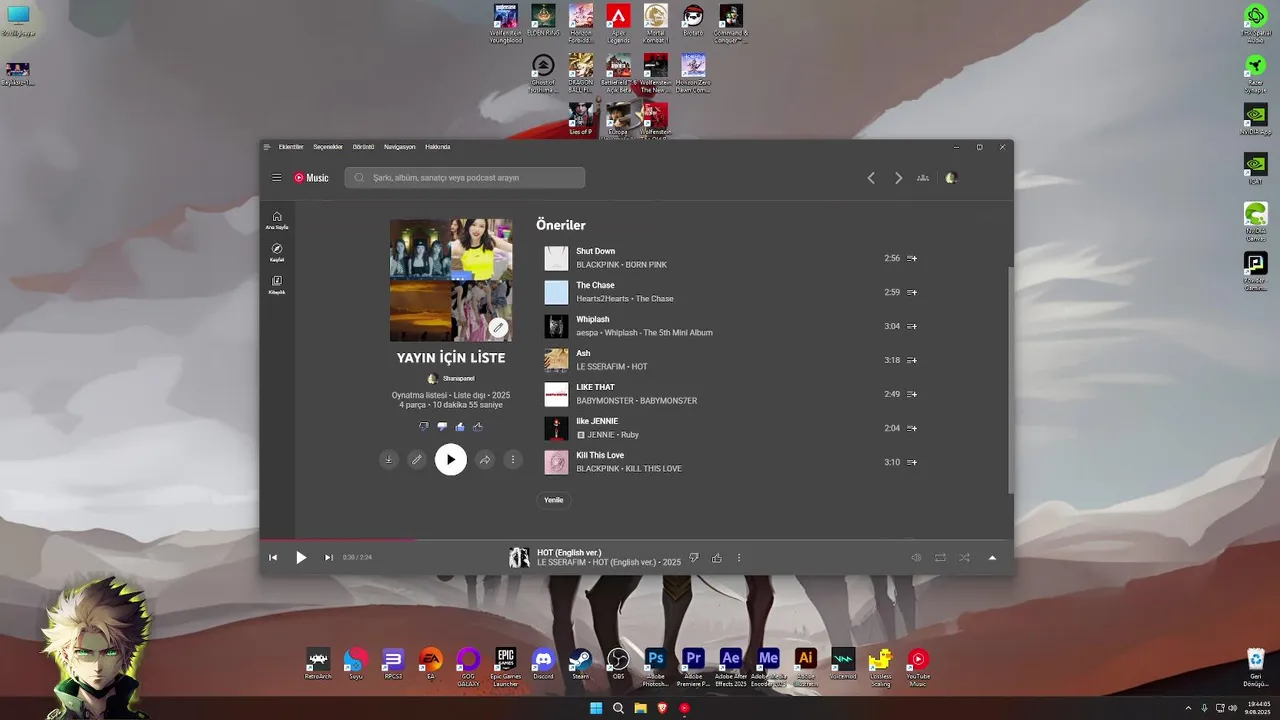Navigate back with the left arrow
The image size is (1280, 720).
click(871, 178)
